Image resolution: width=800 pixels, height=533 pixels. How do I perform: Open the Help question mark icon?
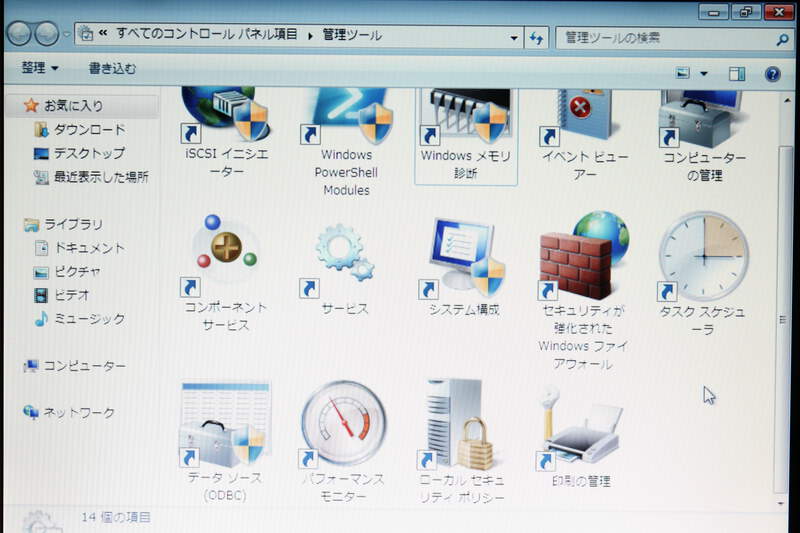pos(772,74)
